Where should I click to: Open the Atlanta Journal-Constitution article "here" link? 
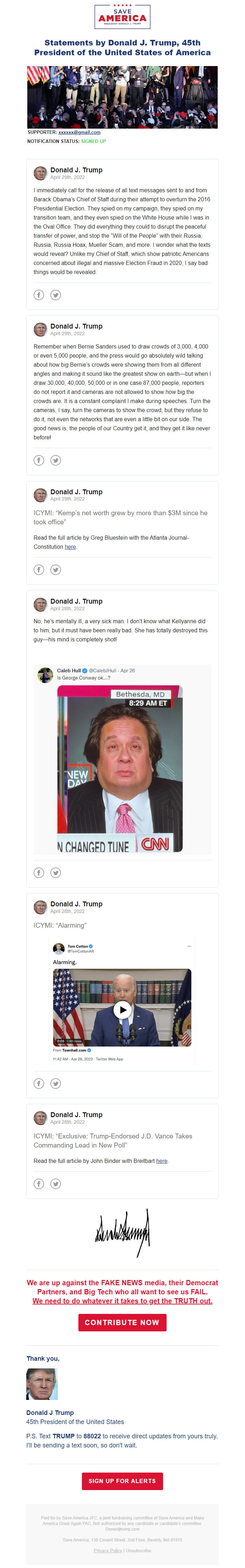(70, 547)
